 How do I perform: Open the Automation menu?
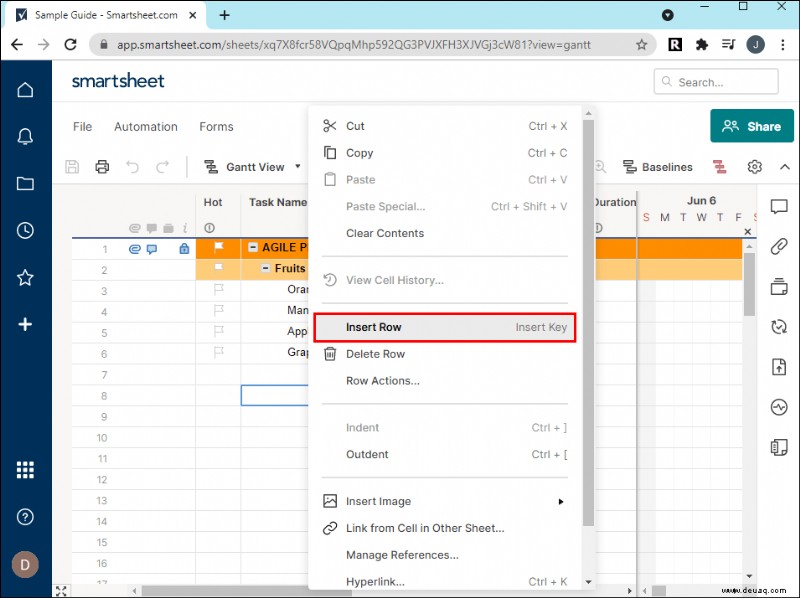pyautogui.click(x=146, y=127)
